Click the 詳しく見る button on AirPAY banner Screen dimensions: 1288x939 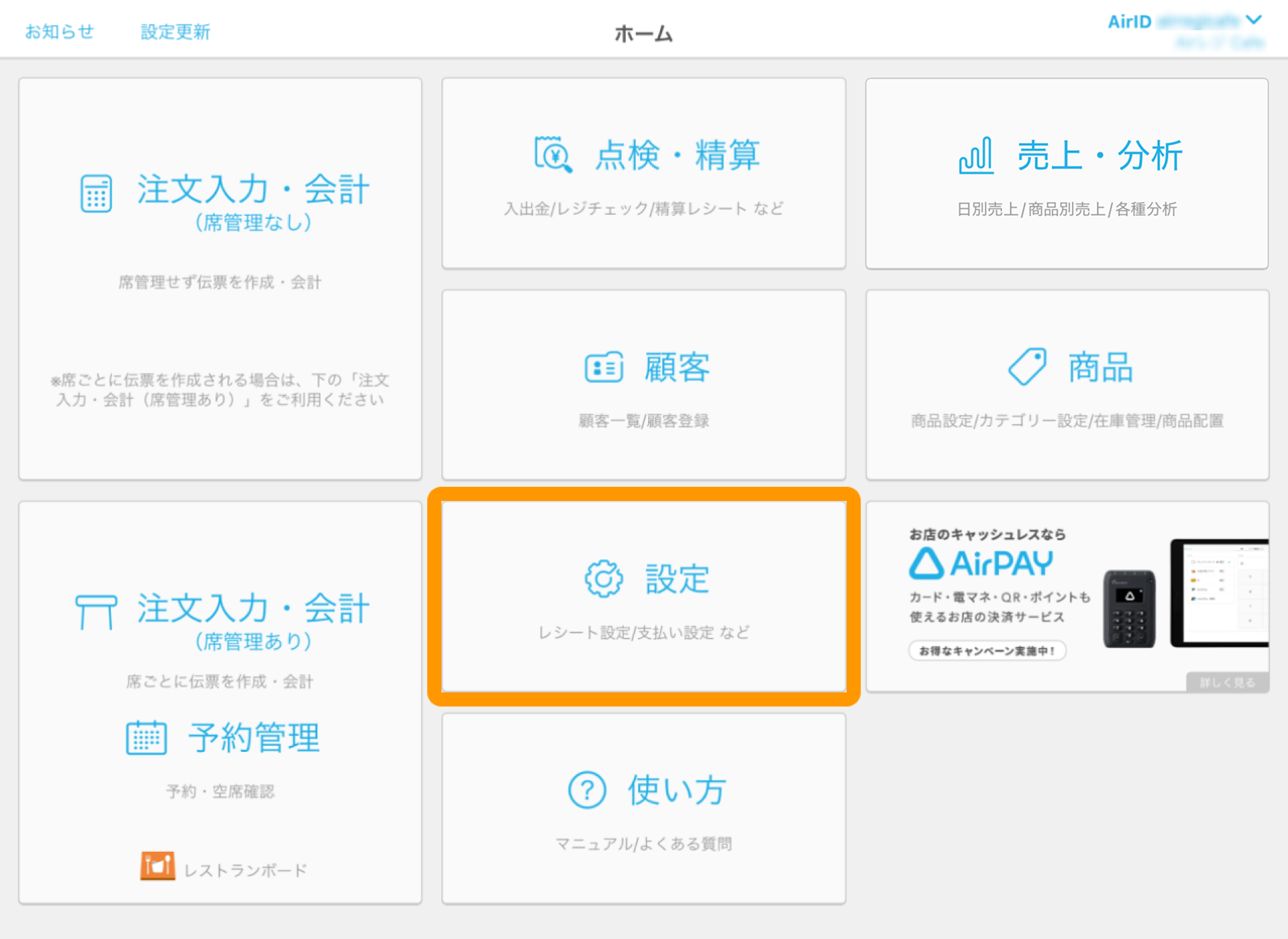[1227, 682]
